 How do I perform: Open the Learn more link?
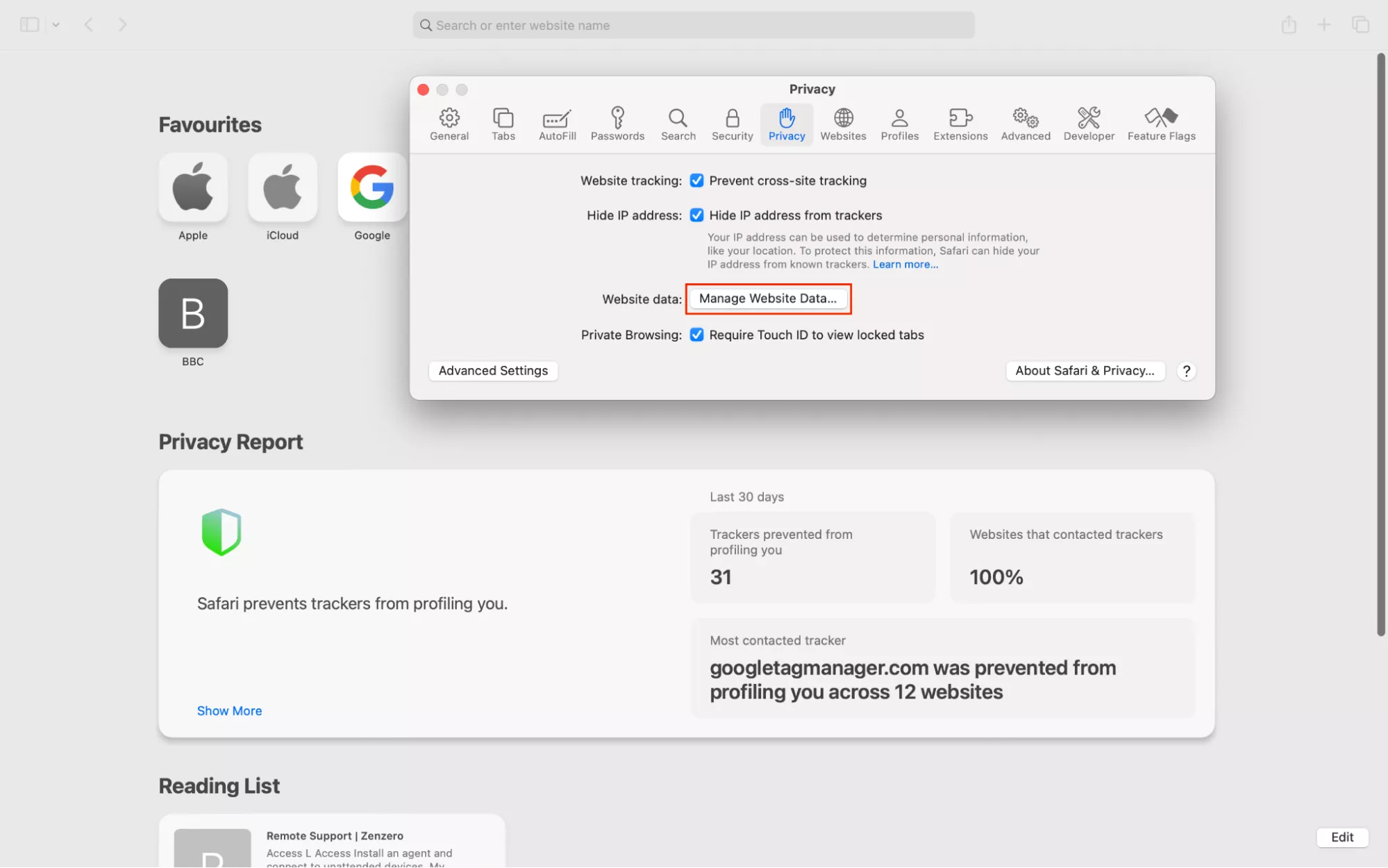pos(905,265)
